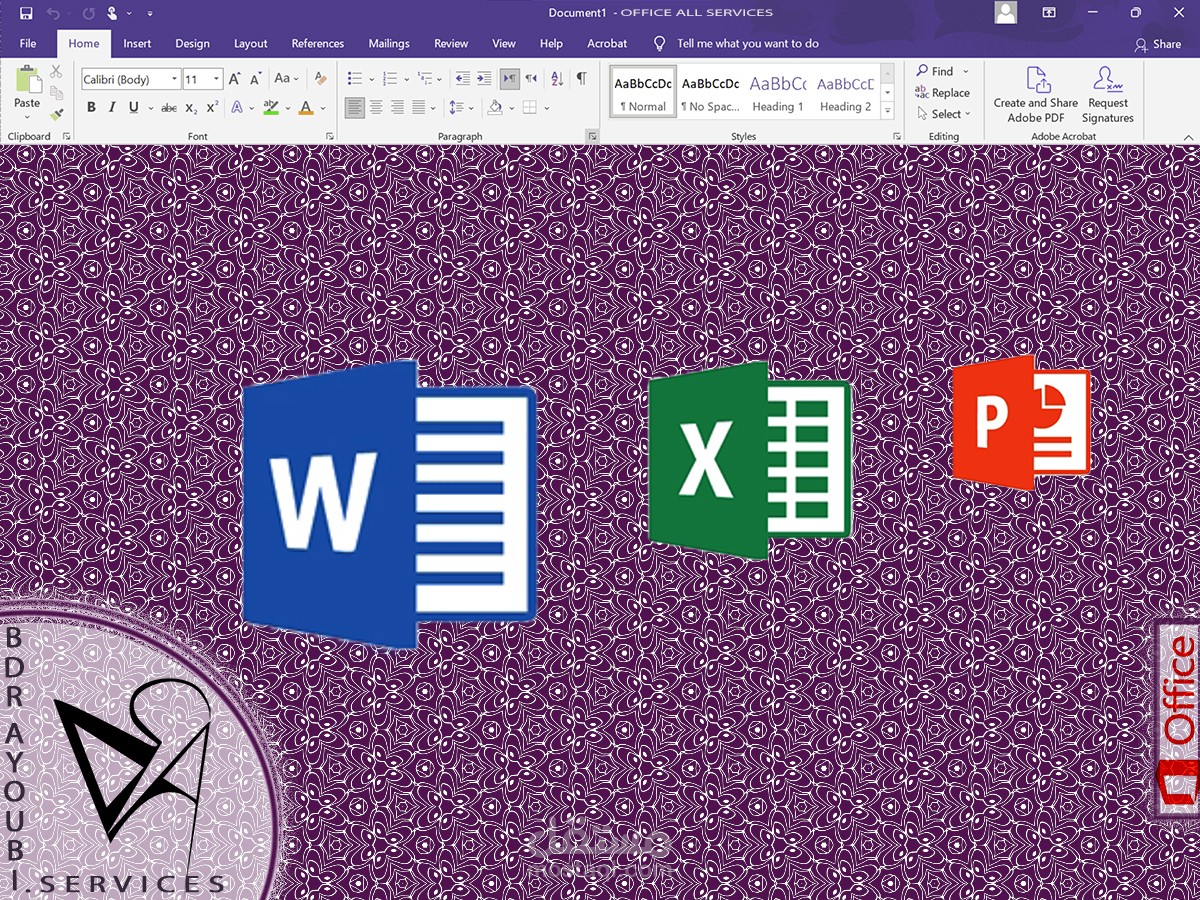Open the Font dialog launcher
The width and height of the screenshot is (1200, 900).
pos(329,136)
